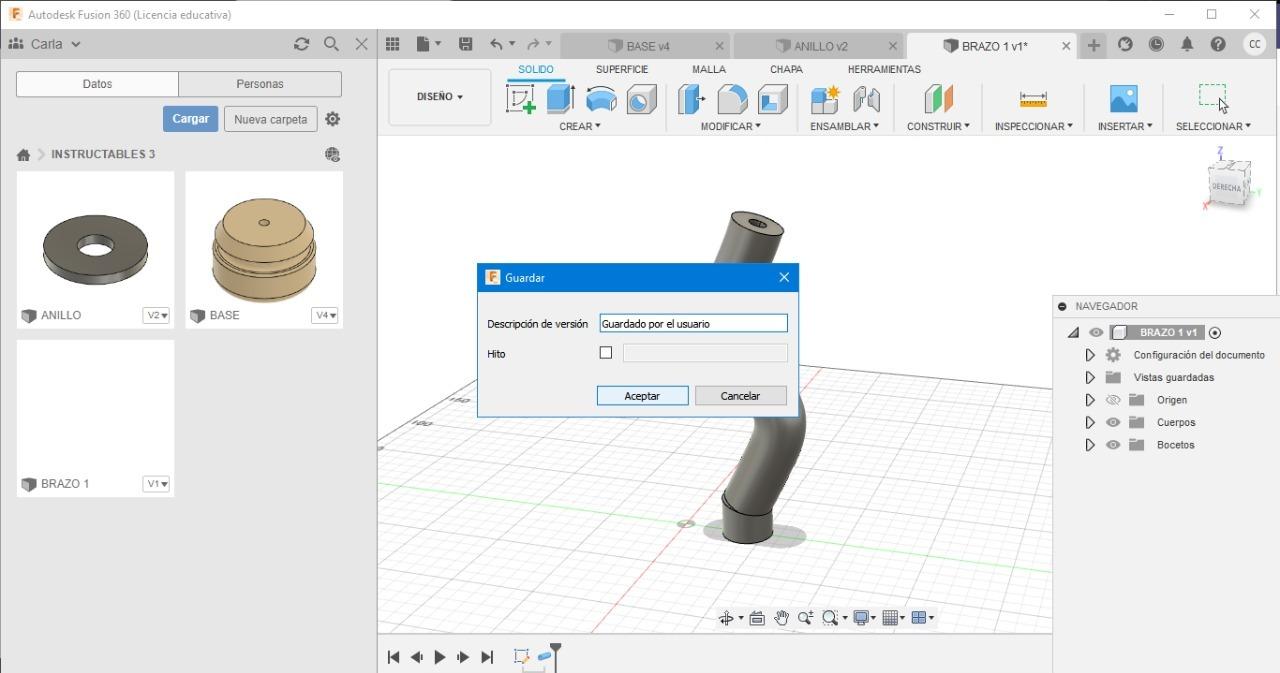This screenshot has height=673, width=1280.
Task: Open notifications bell
Action: pos(1187,44)
